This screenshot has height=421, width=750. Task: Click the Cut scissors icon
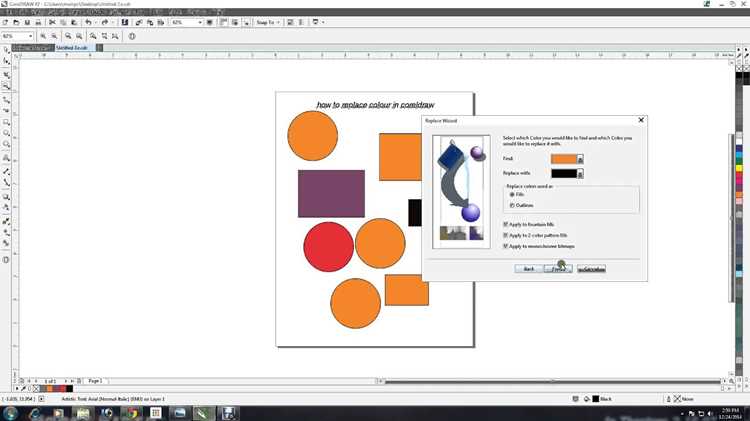(52, 22)
